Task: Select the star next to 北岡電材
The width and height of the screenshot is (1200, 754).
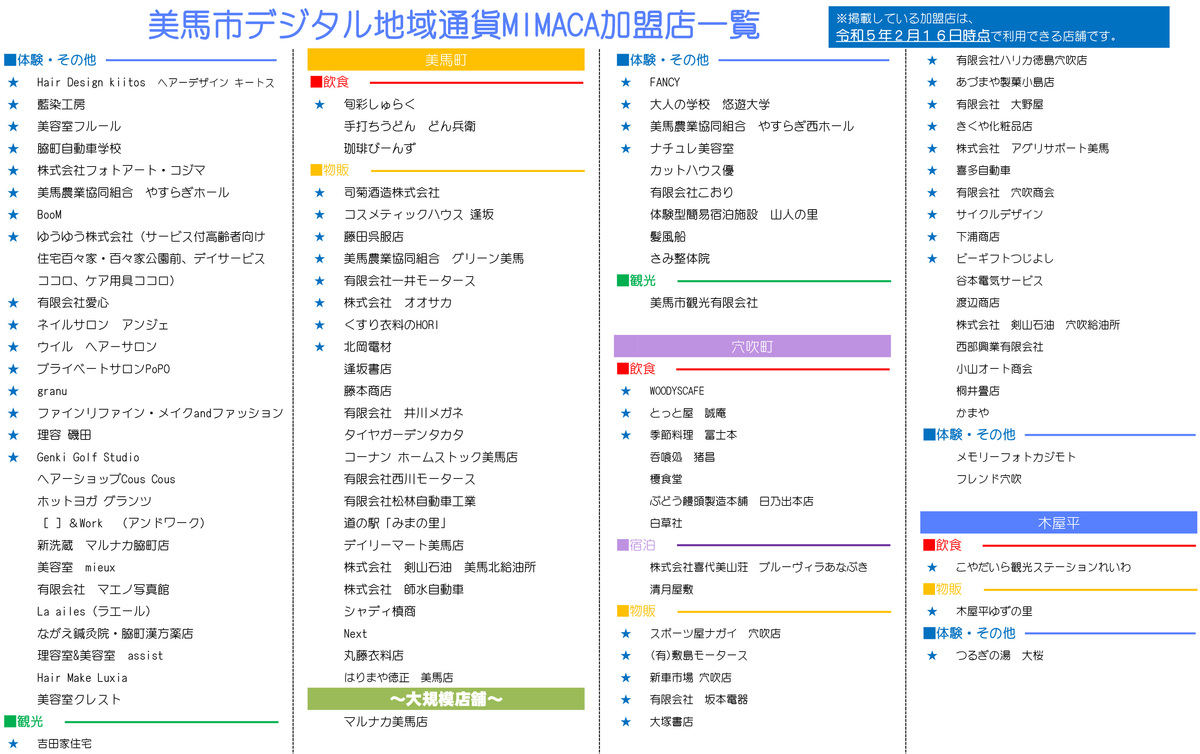Action: pos(320,347)
